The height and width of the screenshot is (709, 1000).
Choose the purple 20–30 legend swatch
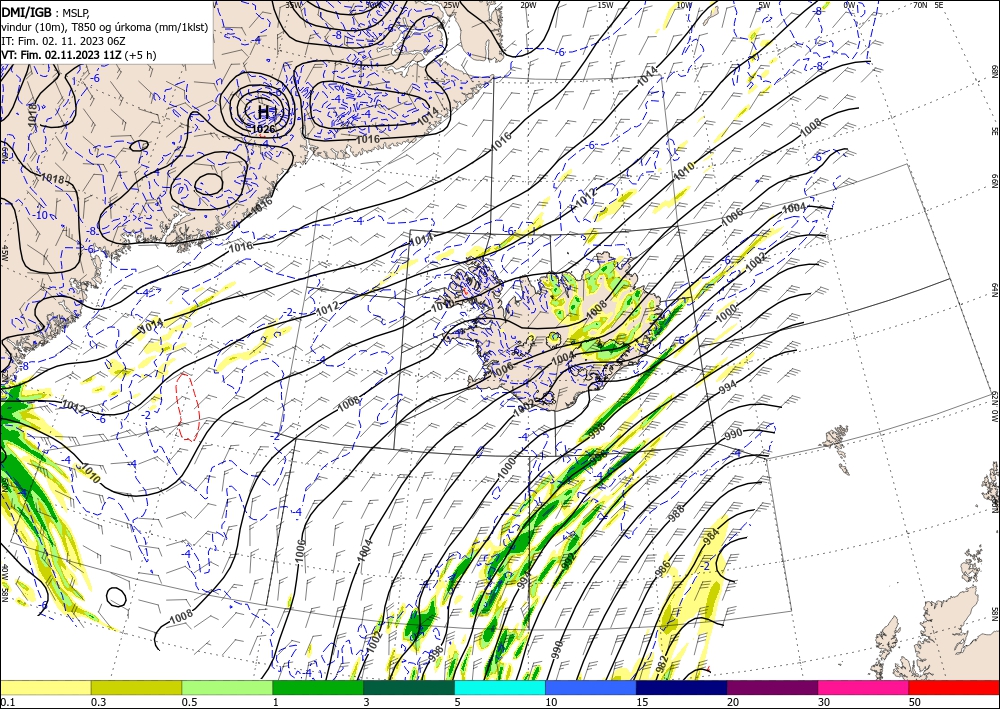772,687
